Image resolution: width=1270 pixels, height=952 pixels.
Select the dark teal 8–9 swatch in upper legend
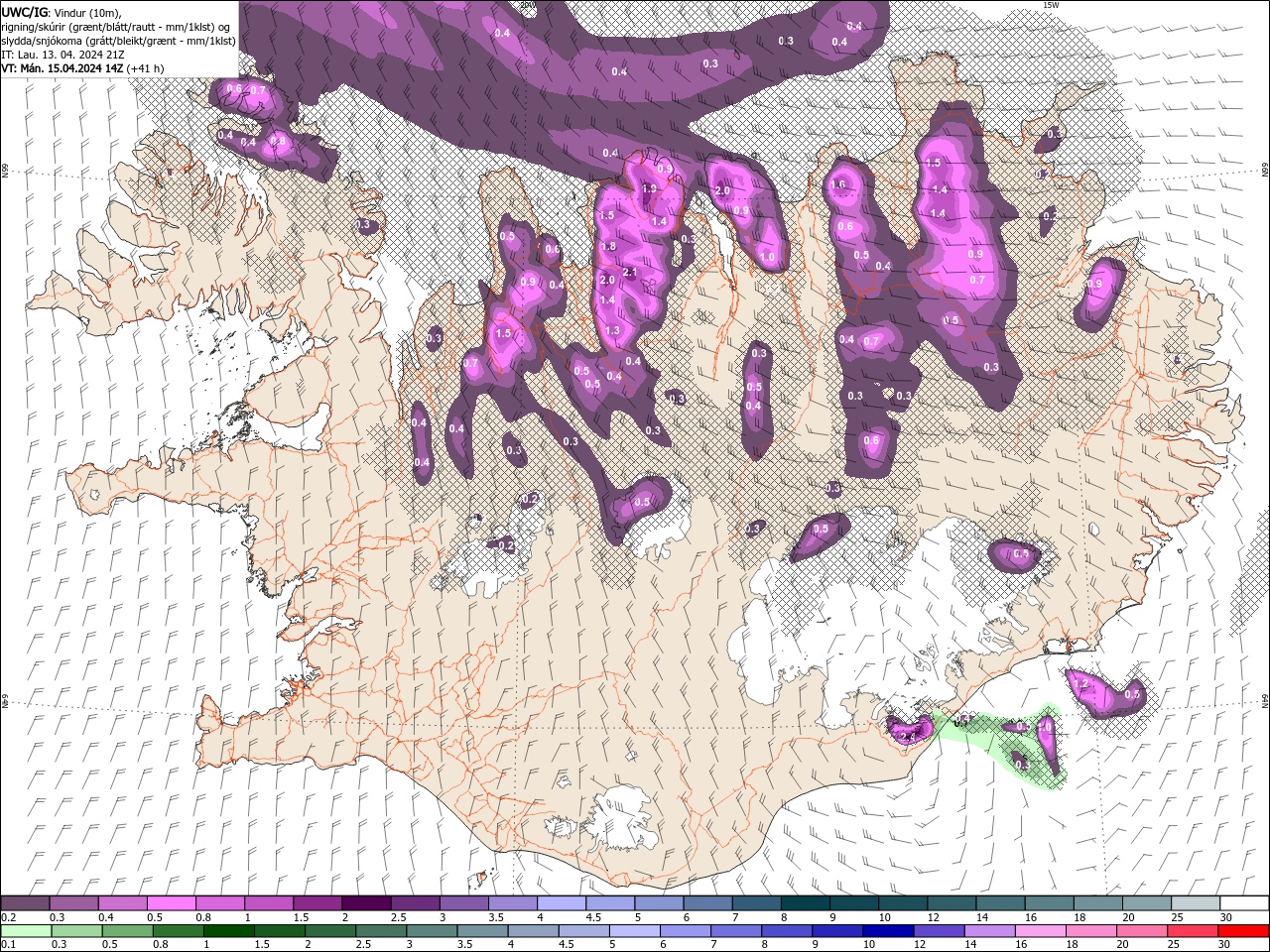pos(805,903)
